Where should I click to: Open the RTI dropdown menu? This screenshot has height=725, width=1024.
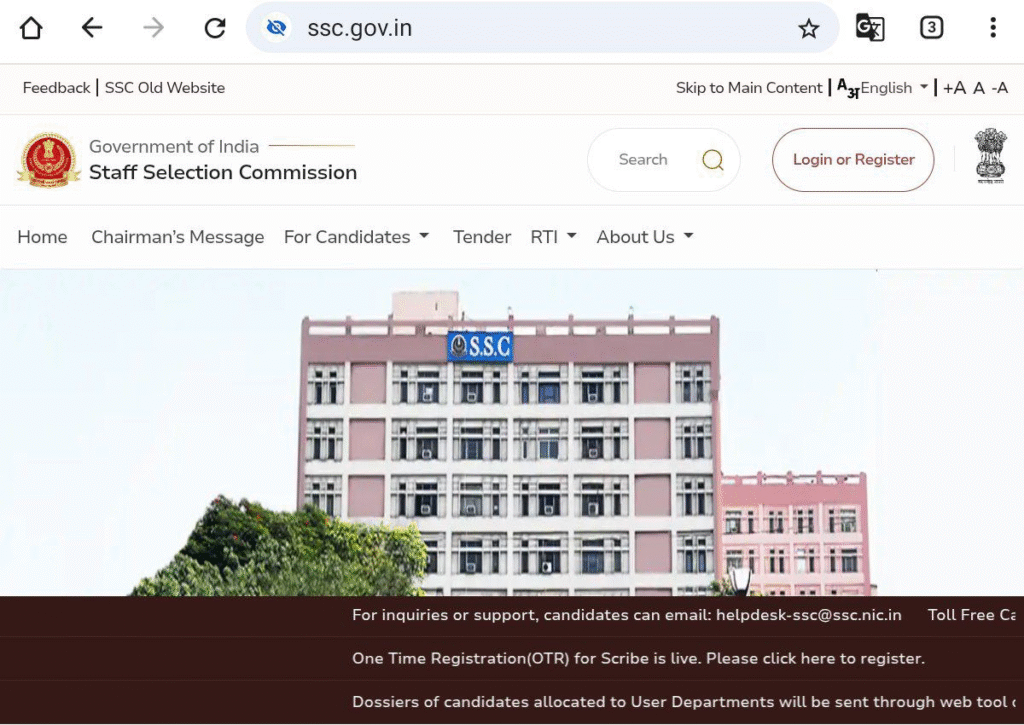pos(553,236)
